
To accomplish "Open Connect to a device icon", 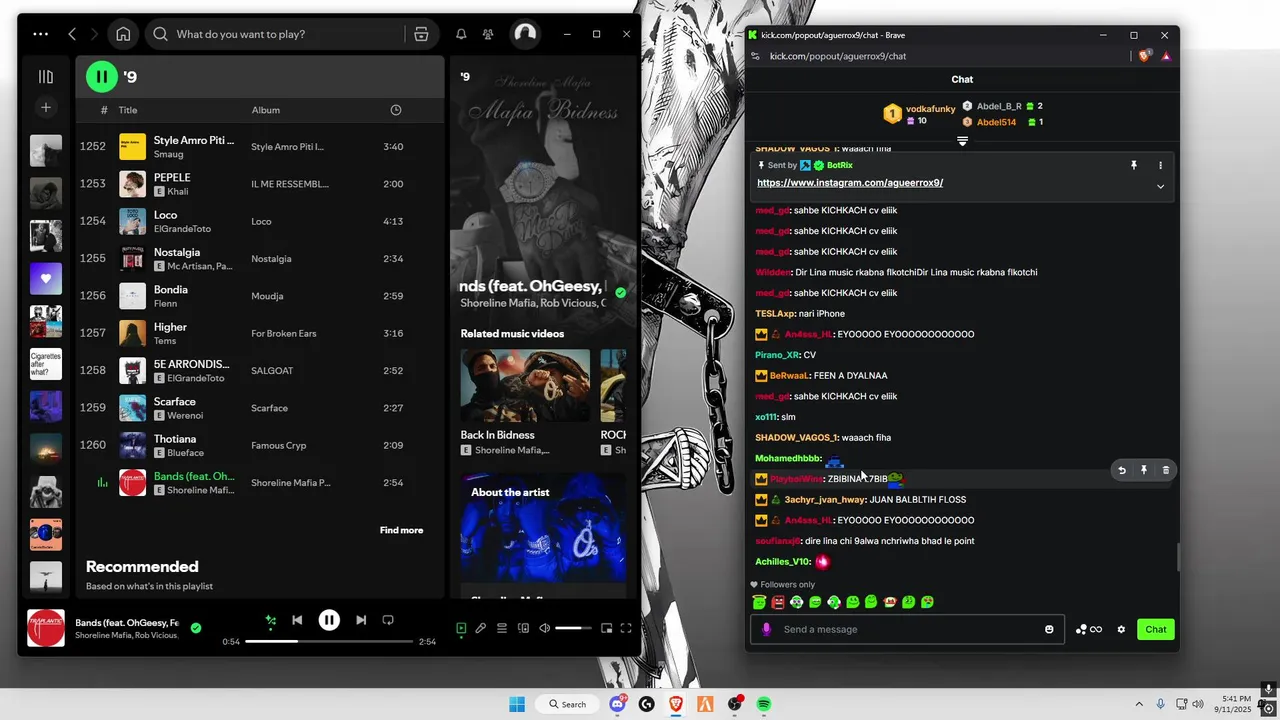I will tap(523, 628).
